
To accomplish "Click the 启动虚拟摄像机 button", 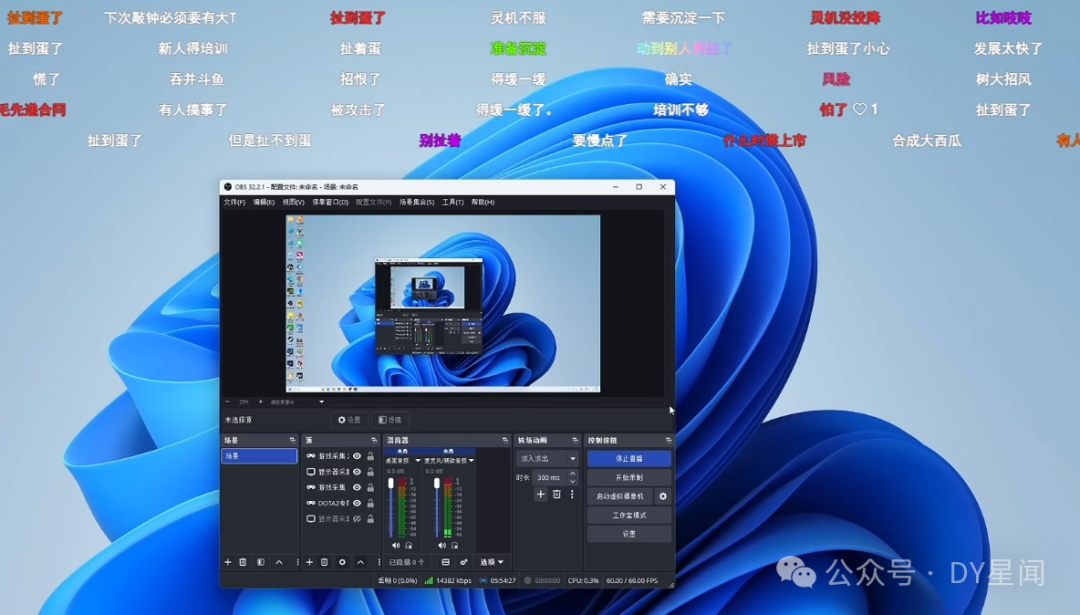I will click(620, 496).
